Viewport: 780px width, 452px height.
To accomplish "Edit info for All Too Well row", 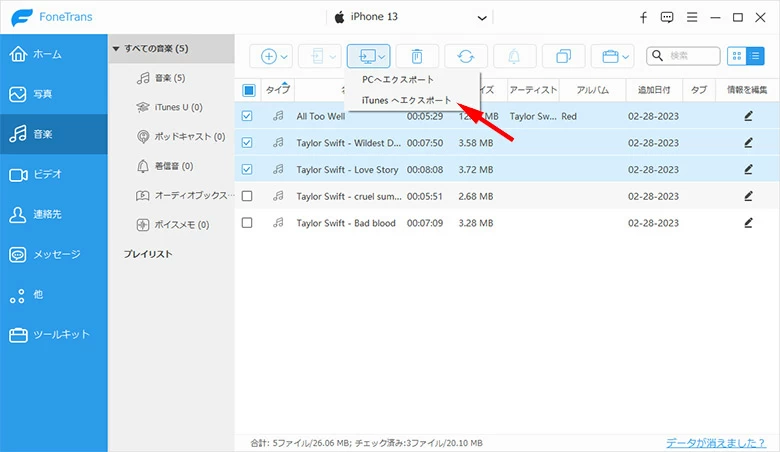I will (x=748, y=116).
